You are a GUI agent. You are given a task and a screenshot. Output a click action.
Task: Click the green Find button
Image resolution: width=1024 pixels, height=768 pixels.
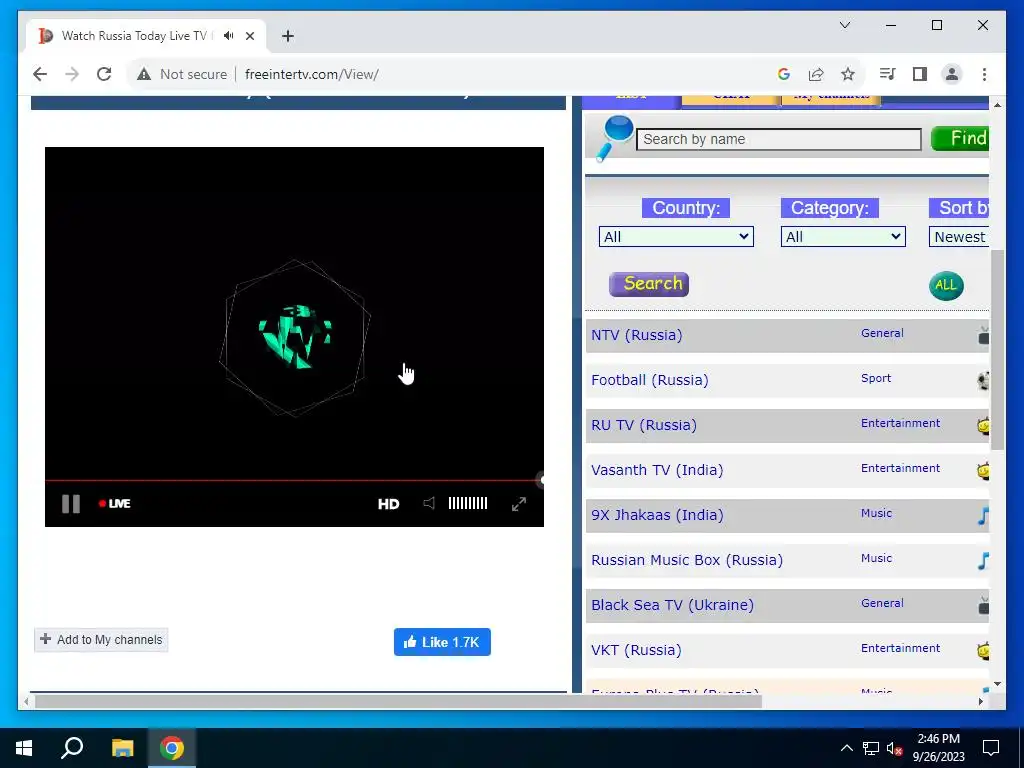960,138
